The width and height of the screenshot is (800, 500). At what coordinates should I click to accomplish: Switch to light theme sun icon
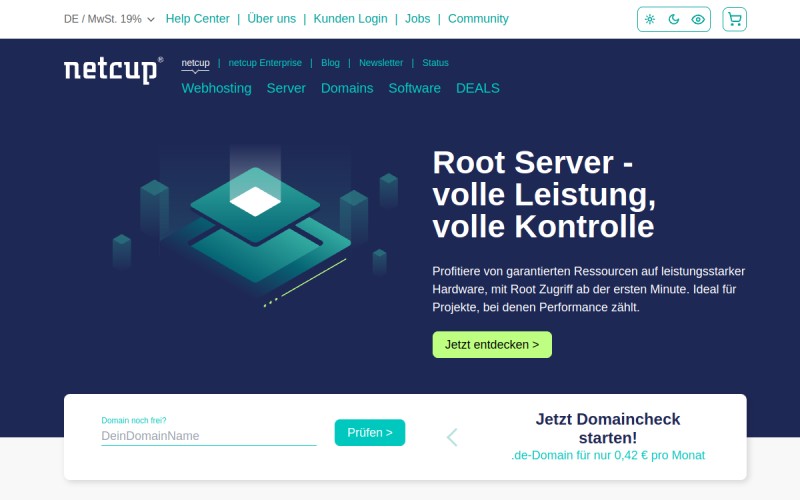tap(649, 19)
